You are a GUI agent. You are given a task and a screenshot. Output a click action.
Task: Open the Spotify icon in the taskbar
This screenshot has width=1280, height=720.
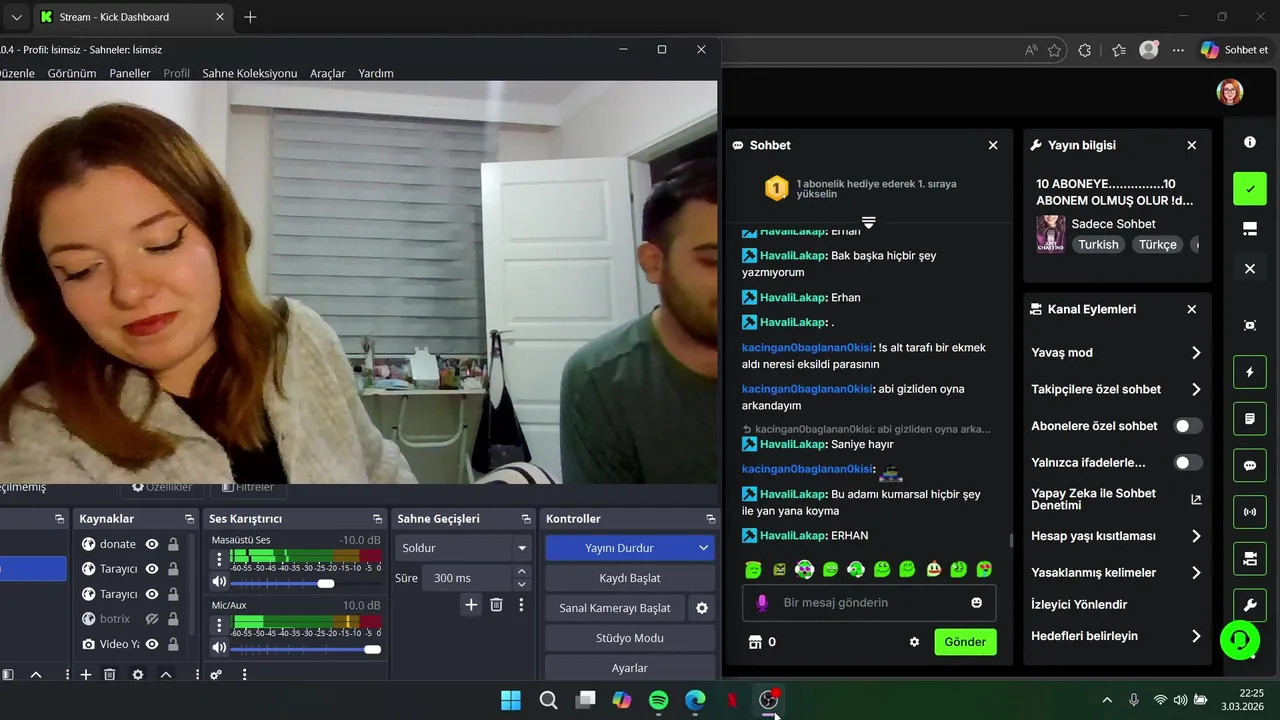[x=658, y=700]
